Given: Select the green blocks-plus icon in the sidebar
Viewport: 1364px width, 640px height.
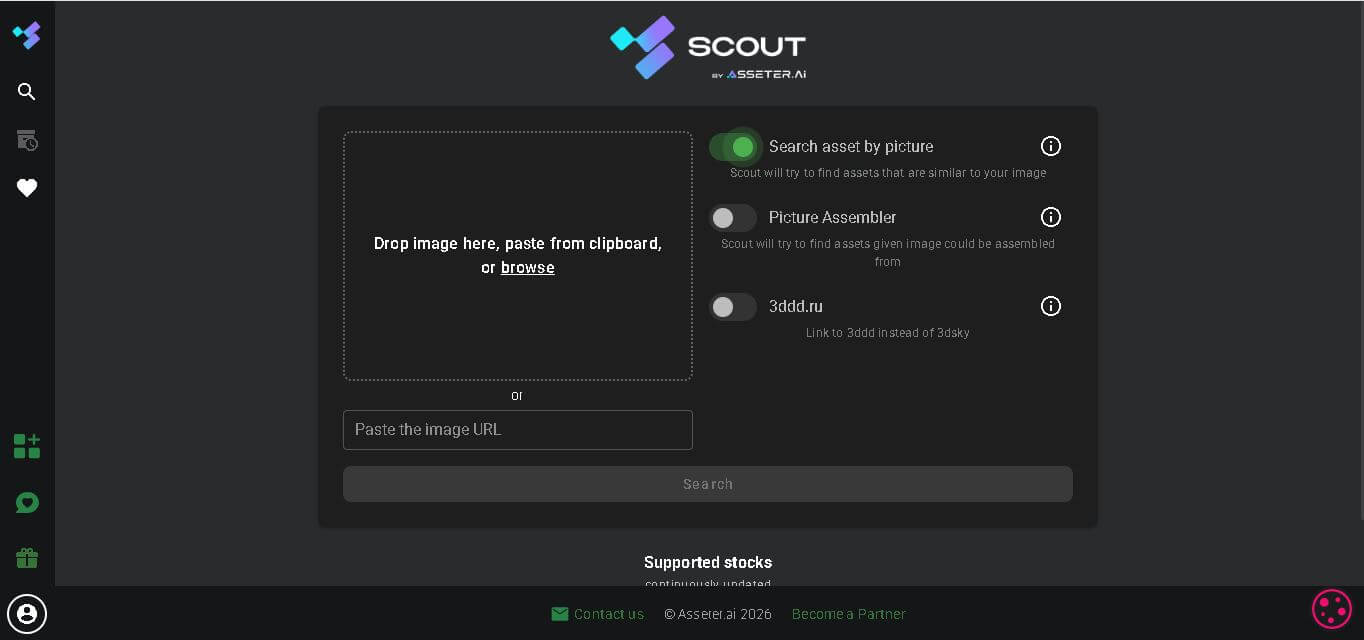Looking at the screenshot, I should [x=26, y=446].
